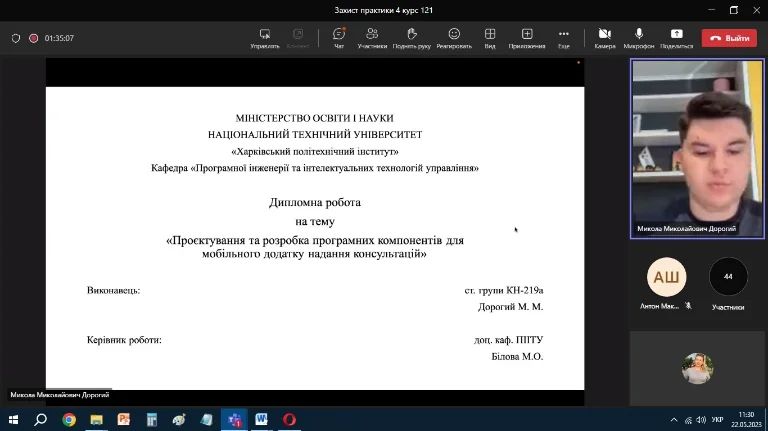This screenshot has height=431, width=768.
Task: Open the Reactions (Реагировать) menu
Action: point(454,38)
